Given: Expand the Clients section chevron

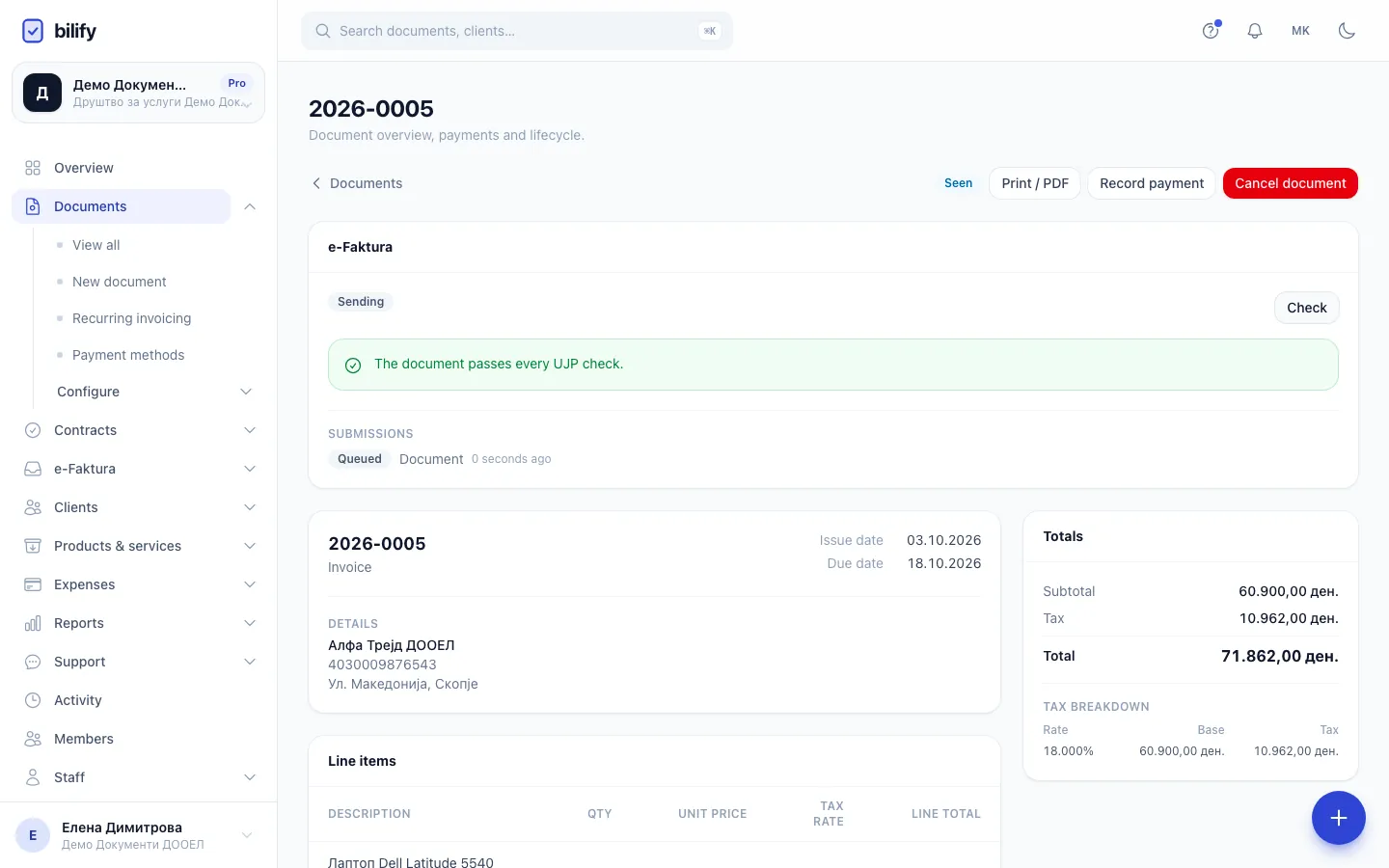Looking at the screenshot, I should pyautogui.click(x=250, y=507).
